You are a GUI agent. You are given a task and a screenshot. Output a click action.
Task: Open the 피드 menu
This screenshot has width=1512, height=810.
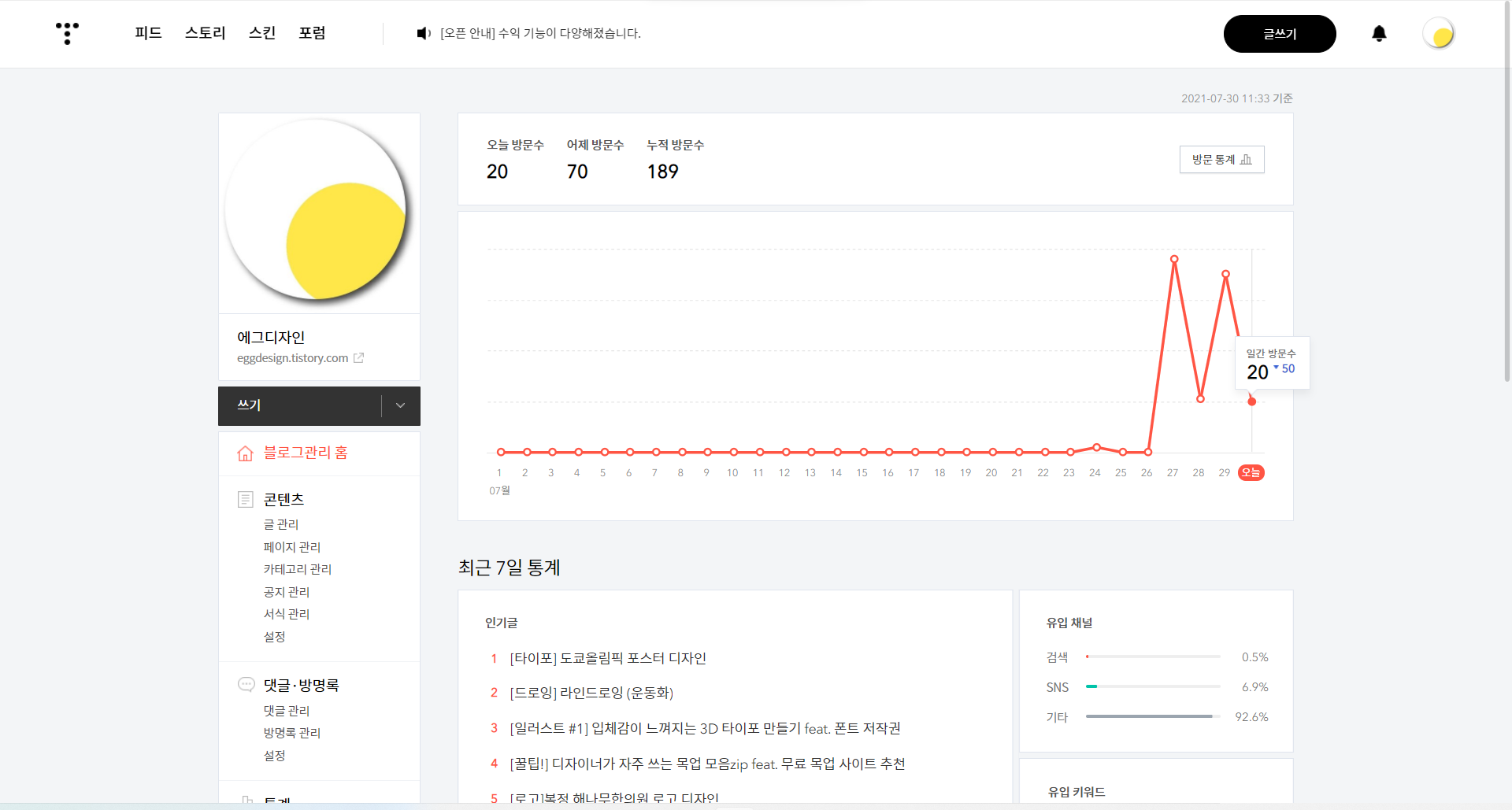[x=148, y=33]
